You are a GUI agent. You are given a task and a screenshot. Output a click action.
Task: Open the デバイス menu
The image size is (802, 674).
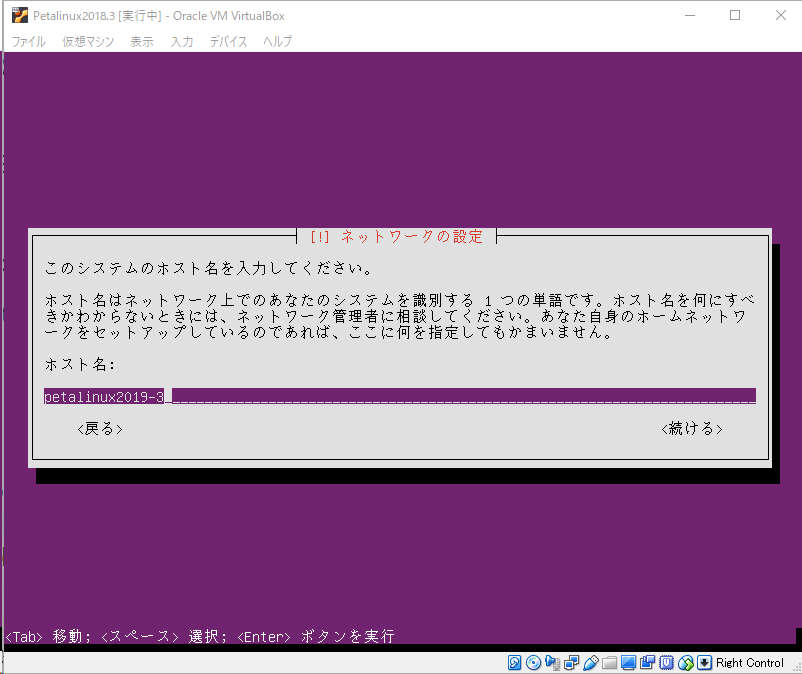pyautogui.click(x=228, y=41)
